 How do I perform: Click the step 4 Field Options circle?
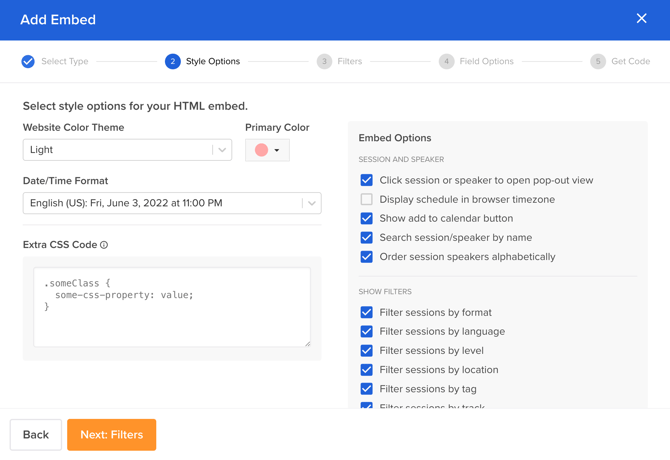(x=446, y=62)
